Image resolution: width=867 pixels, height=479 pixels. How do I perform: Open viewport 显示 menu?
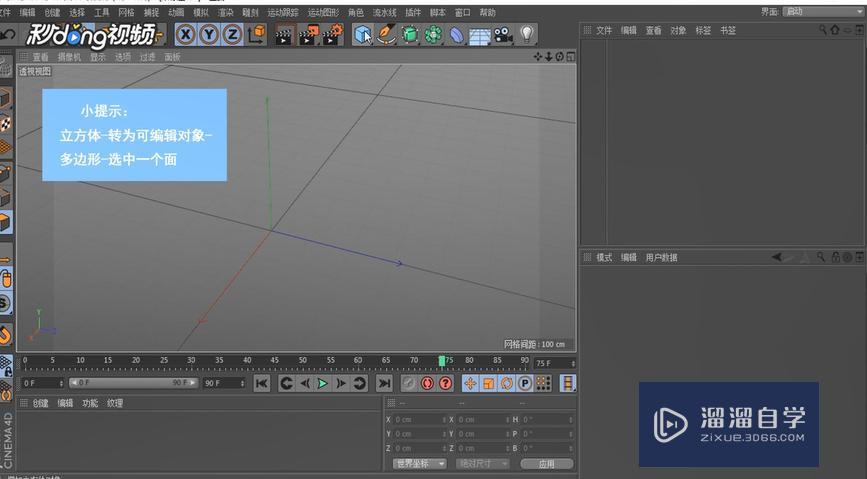[x=98, y=57]
